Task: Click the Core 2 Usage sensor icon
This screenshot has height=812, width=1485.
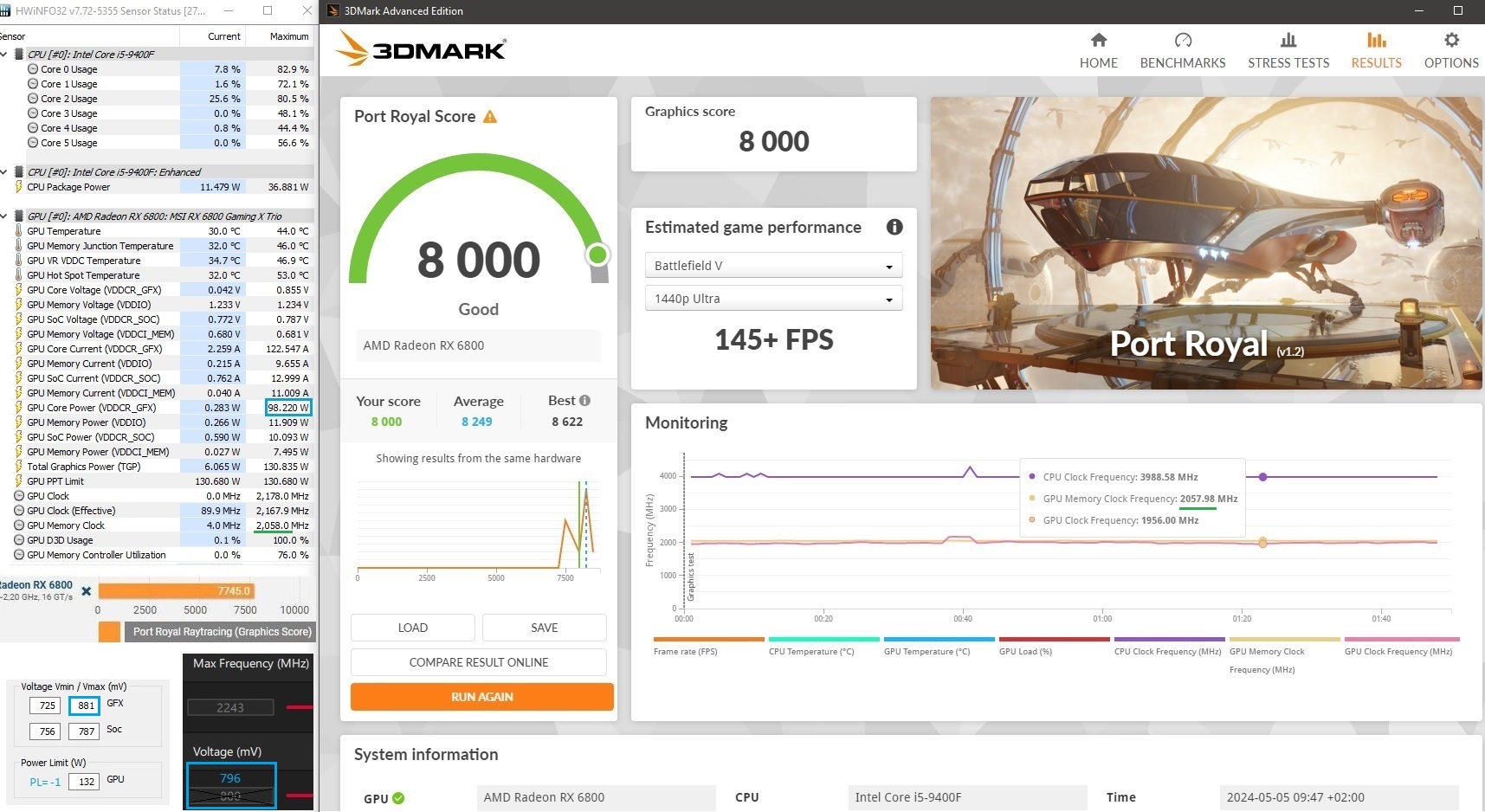Action: (x=33, y=99)
